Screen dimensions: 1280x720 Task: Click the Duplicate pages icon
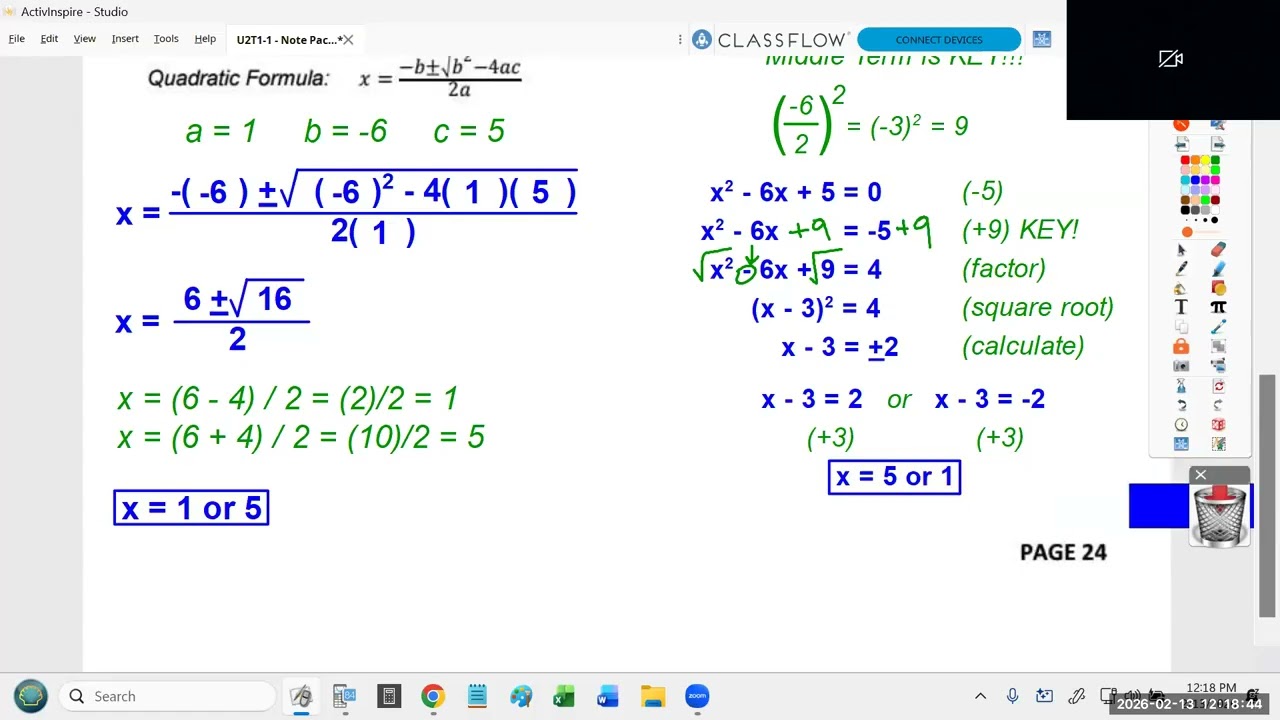[x=1181, y=325]
